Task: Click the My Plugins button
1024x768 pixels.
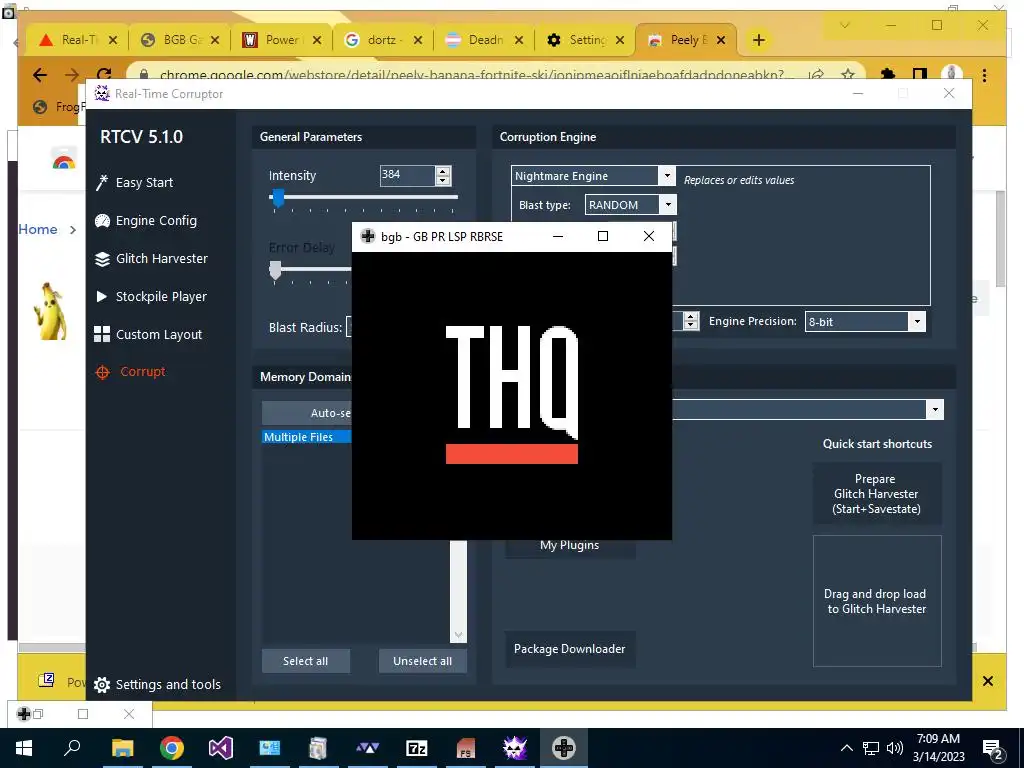Action: pyautogui.click(x=570, y=545)
